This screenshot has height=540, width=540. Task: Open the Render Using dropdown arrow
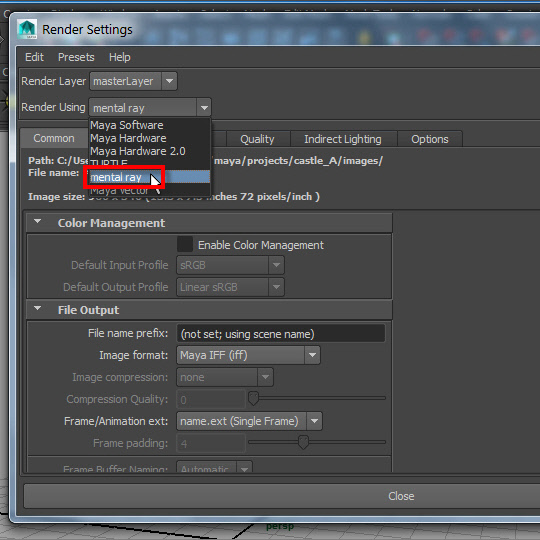coord(204,108)
